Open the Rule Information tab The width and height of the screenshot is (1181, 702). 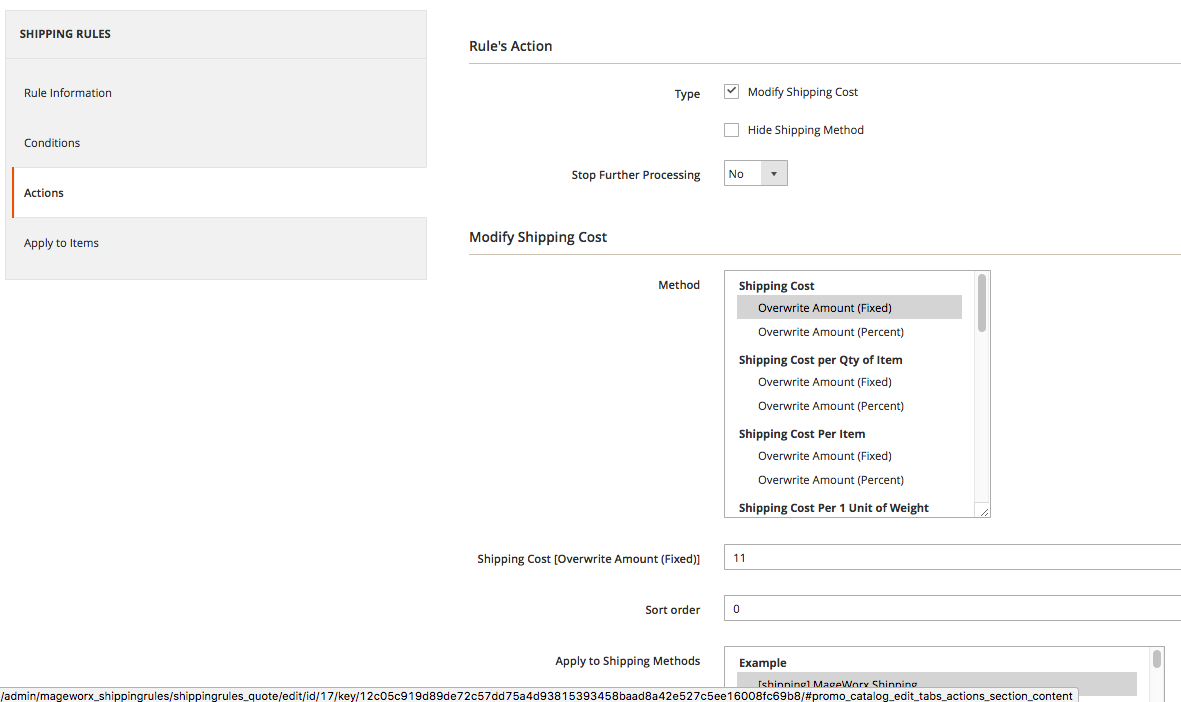68,93
